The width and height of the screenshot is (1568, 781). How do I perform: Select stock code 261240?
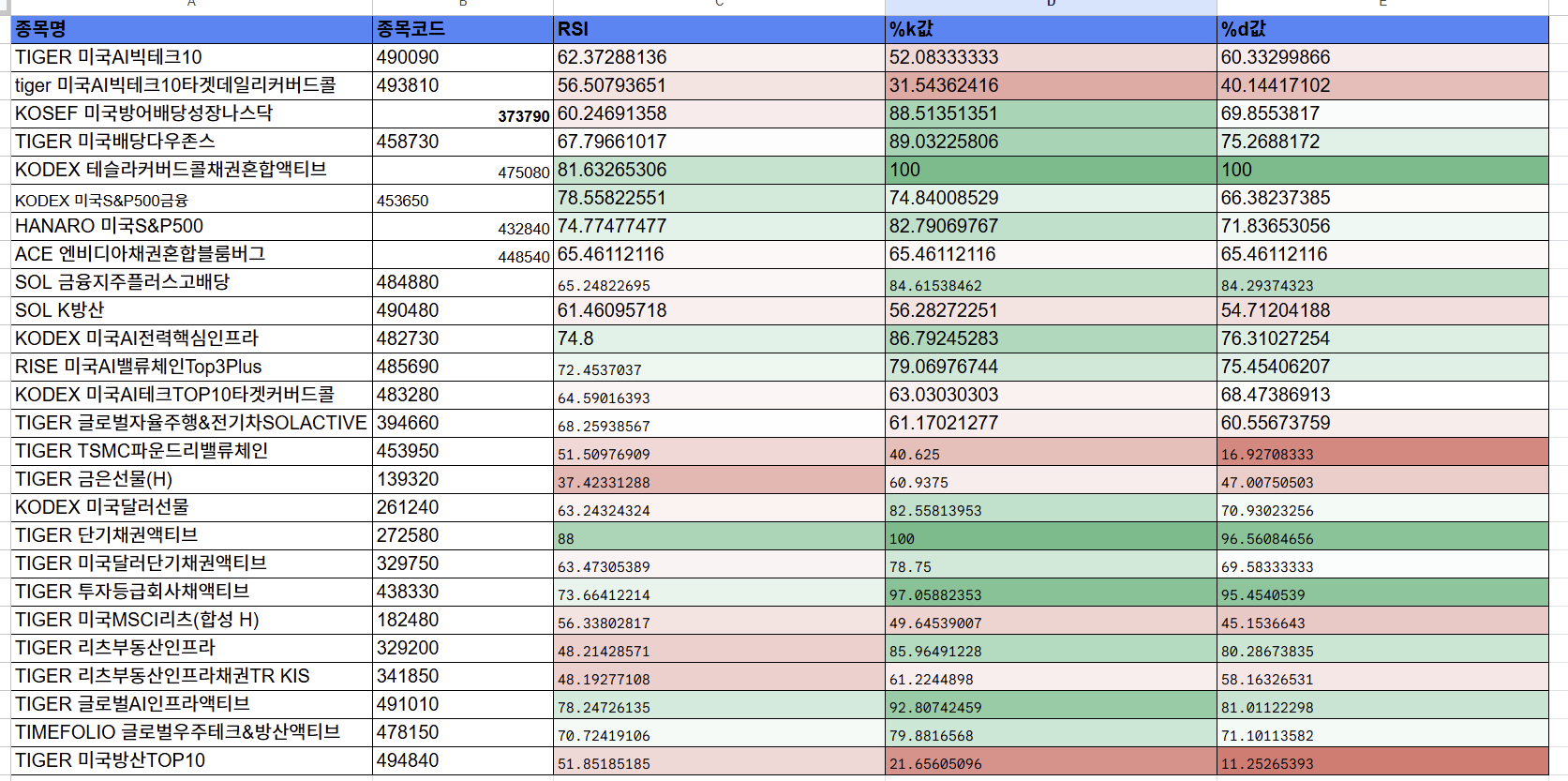(463, 507)
